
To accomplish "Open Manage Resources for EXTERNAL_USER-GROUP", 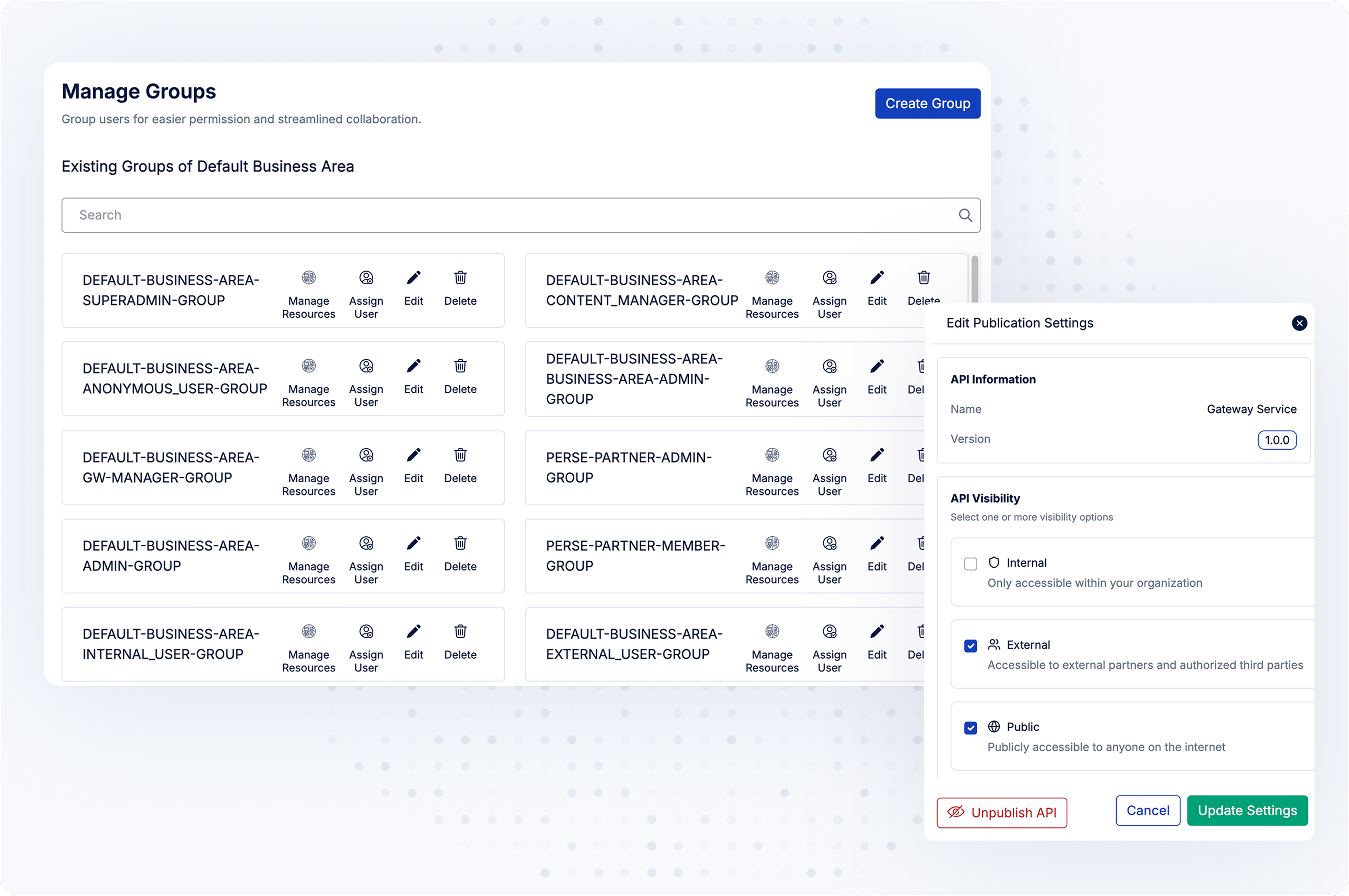I will click(x=772, y=632).
